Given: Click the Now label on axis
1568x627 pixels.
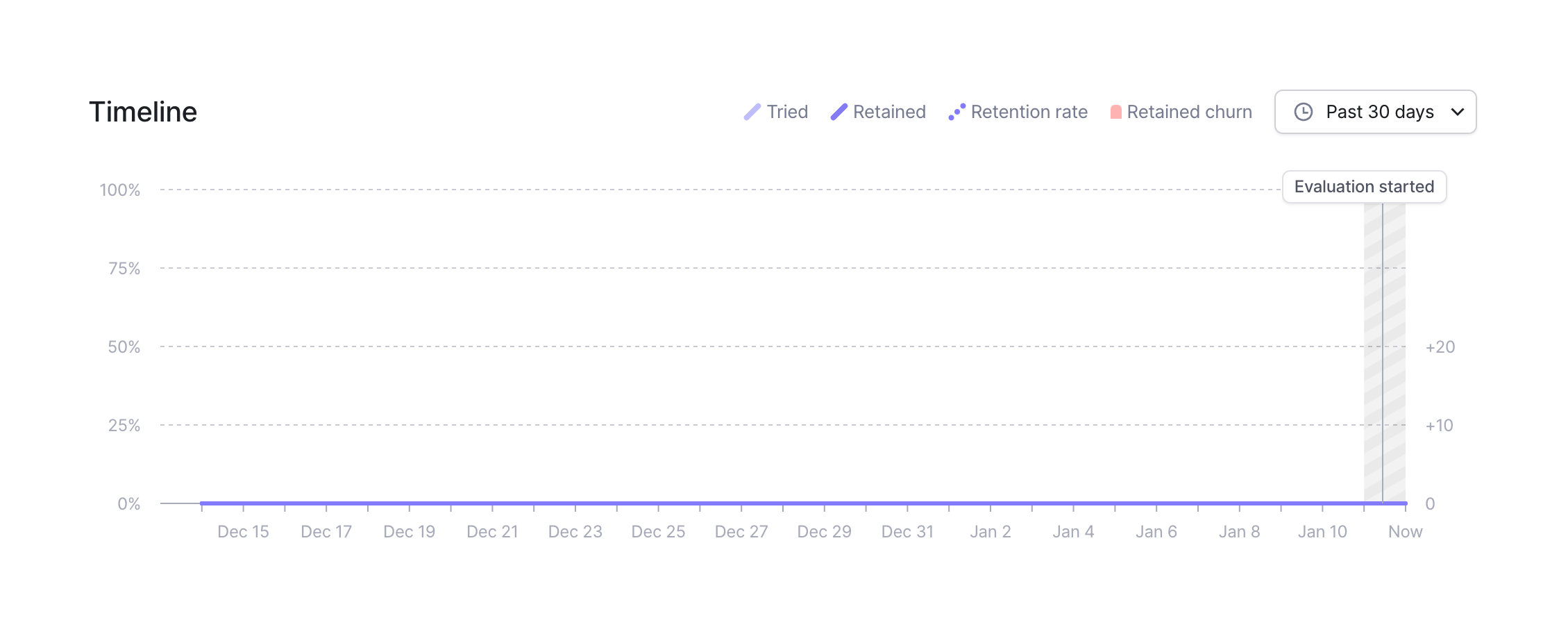Looking at the screenshot, I should tap(1405, 532).
